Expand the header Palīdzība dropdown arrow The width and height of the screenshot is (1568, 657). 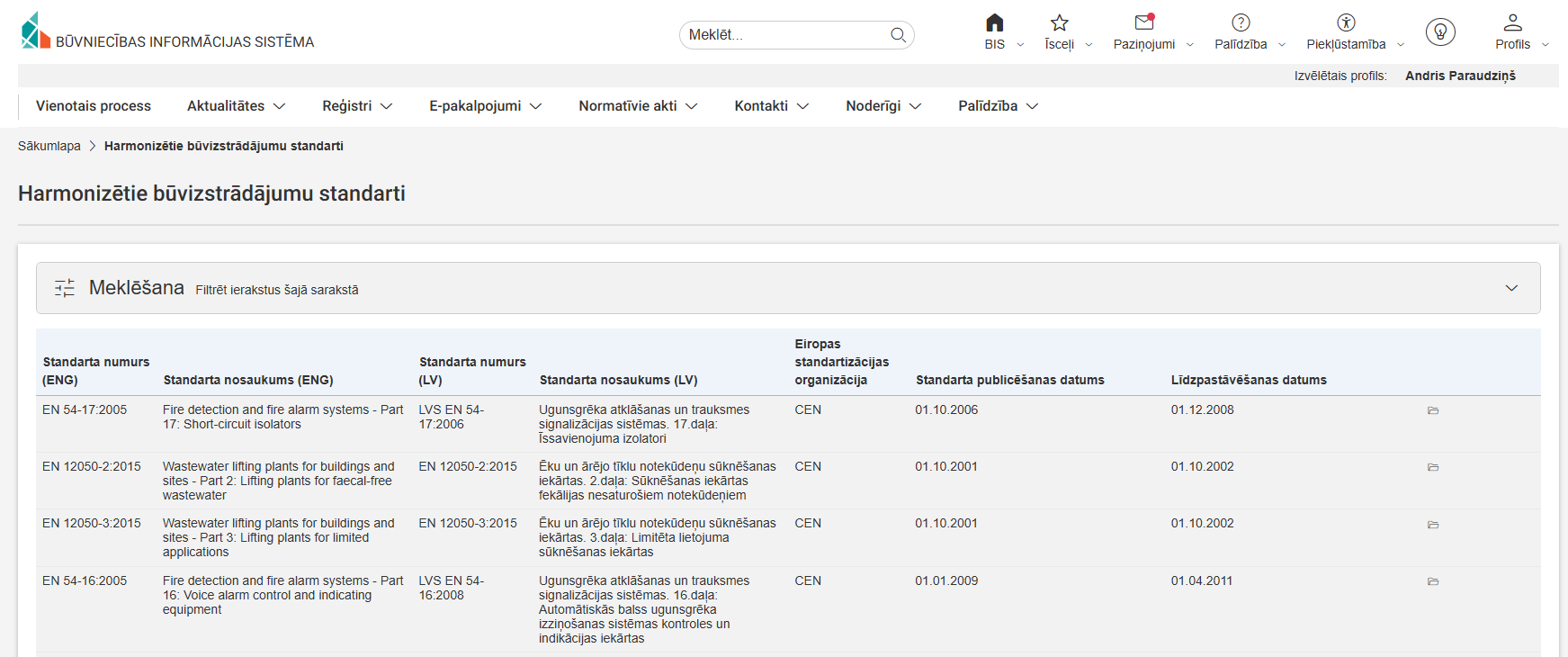pos(1282,45)
